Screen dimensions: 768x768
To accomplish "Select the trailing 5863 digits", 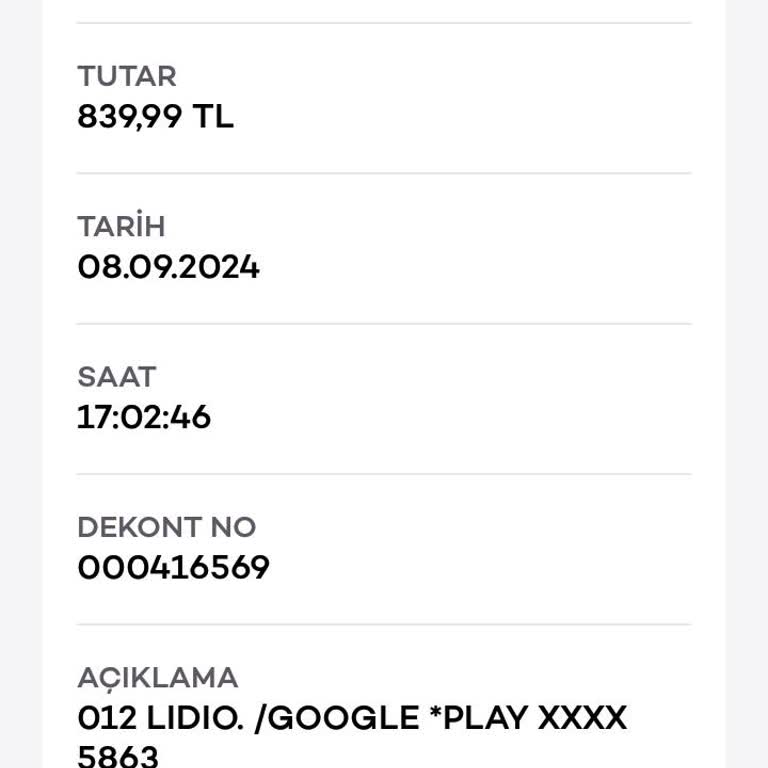I will (x=118, y=755).
